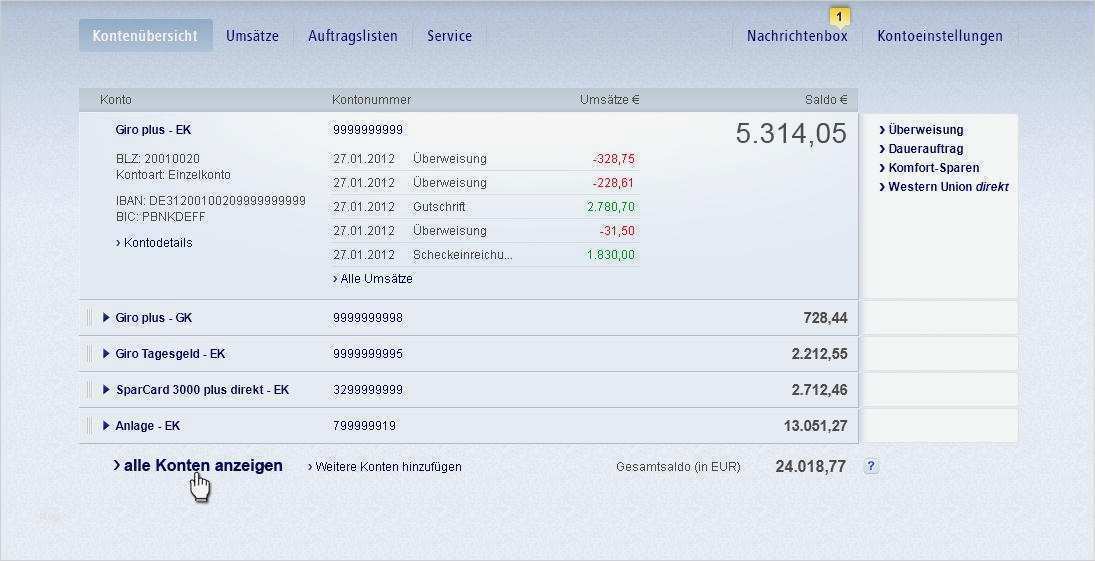Screen dimensions: 1095x561
Task: Grab the drag handle of Giro plus - GK row
Action: [89, 318]
